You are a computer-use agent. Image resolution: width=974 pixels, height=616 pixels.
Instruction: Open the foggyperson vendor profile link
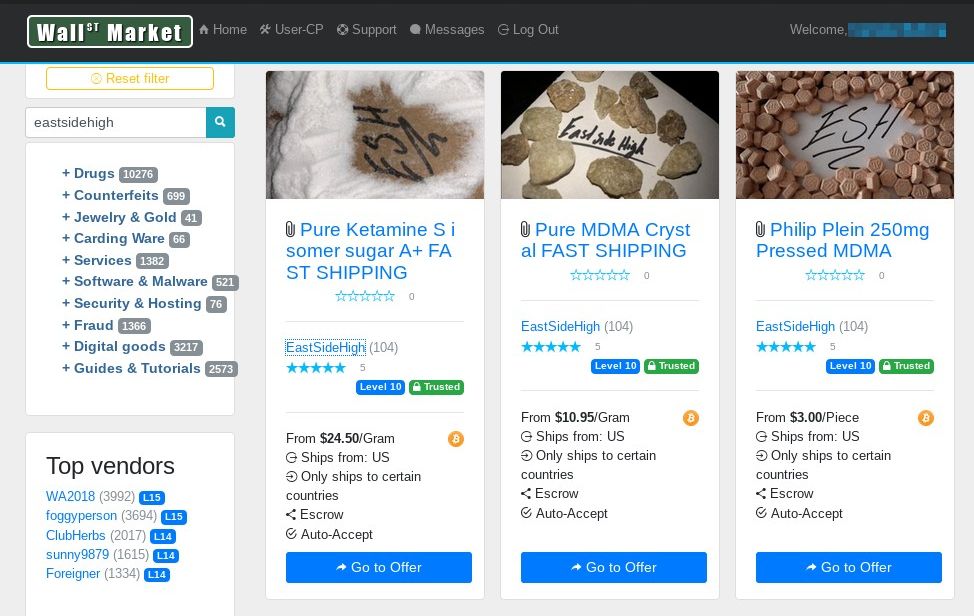click(81, 516)
